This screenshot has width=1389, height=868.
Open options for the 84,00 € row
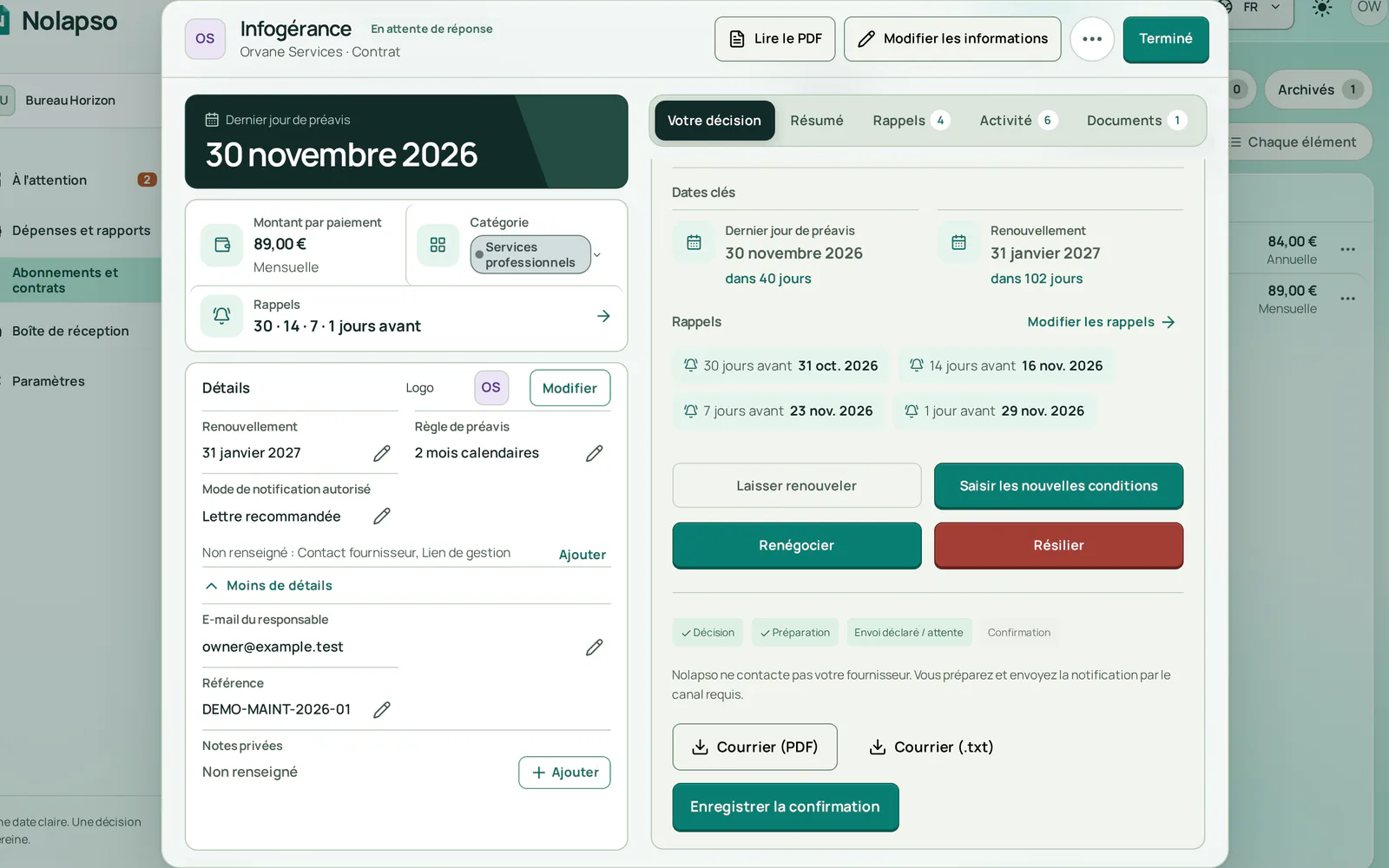tap(1347, 249)
